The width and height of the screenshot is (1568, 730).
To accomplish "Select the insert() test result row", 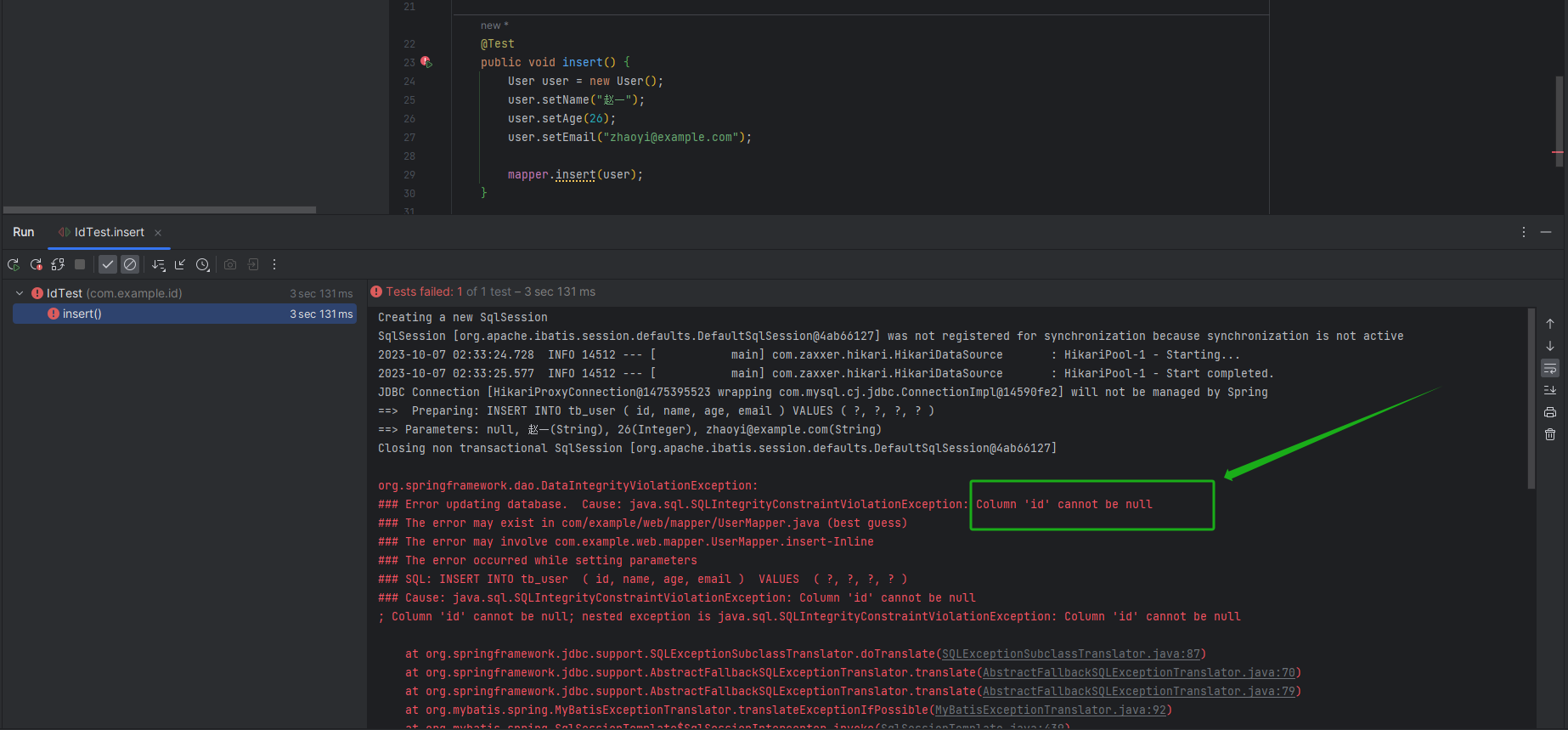I will (185, 314).
